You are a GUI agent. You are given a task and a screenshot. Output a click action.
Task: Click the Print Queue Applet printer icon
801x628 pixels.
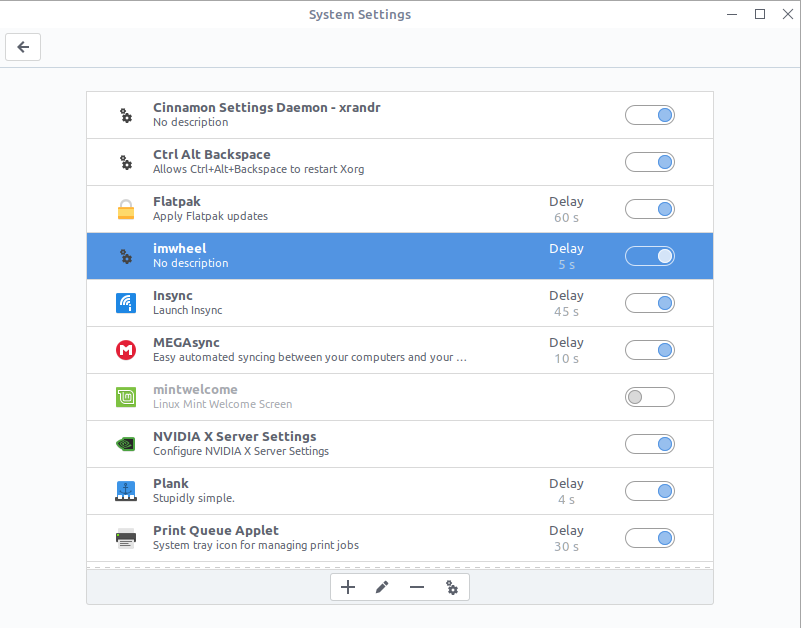click(x=126, y=538)
